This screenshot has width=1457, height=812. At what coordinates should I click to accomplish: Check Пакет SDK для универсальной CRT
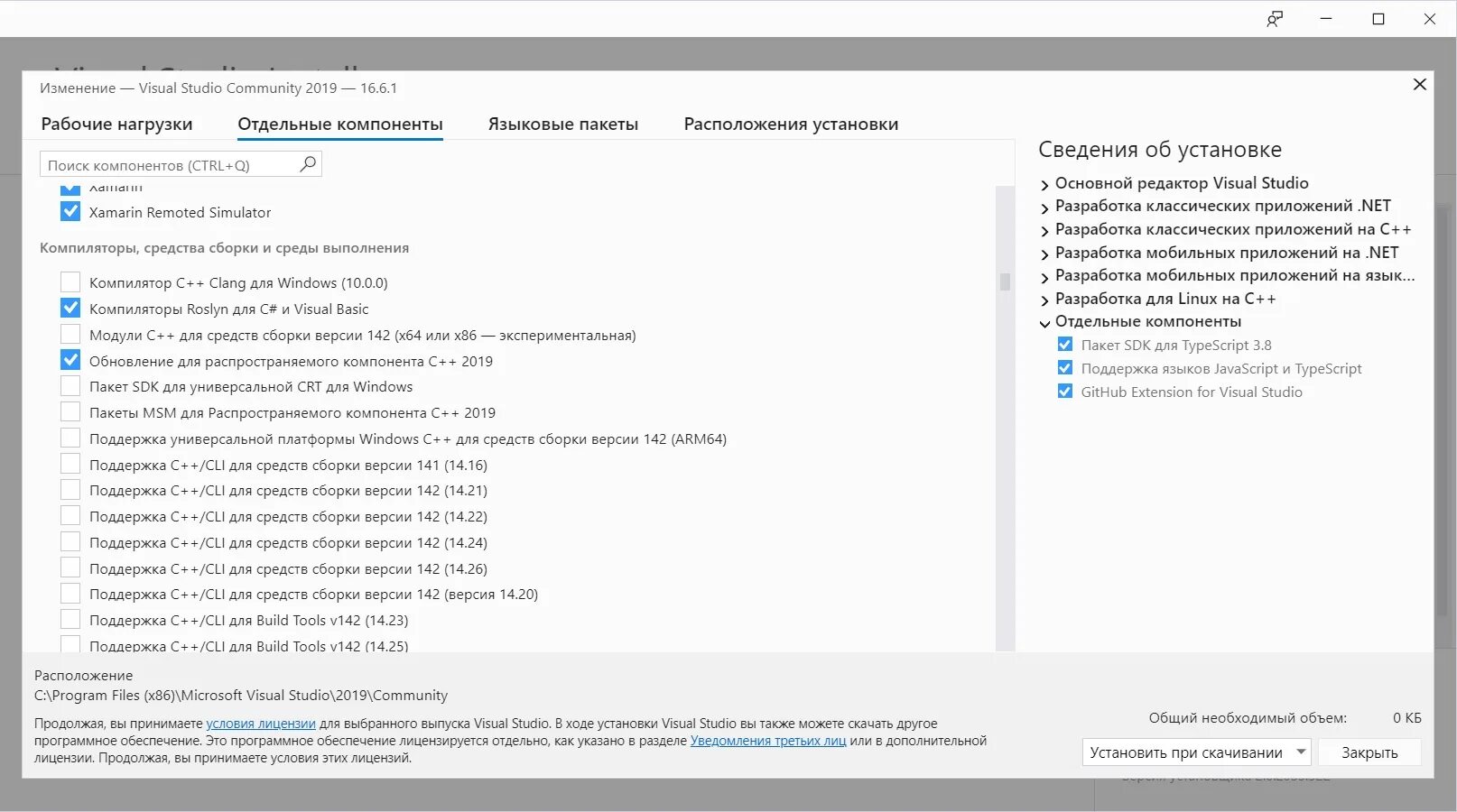[70, 386]
